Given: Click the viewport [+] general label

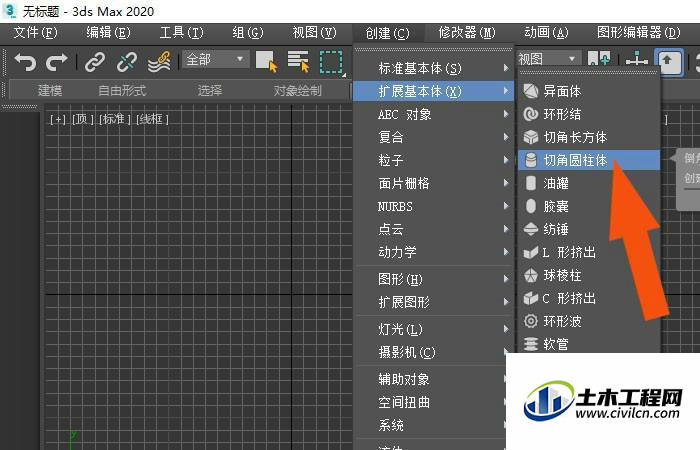Looking at the screenshot, I should click(x=58, y=119).
